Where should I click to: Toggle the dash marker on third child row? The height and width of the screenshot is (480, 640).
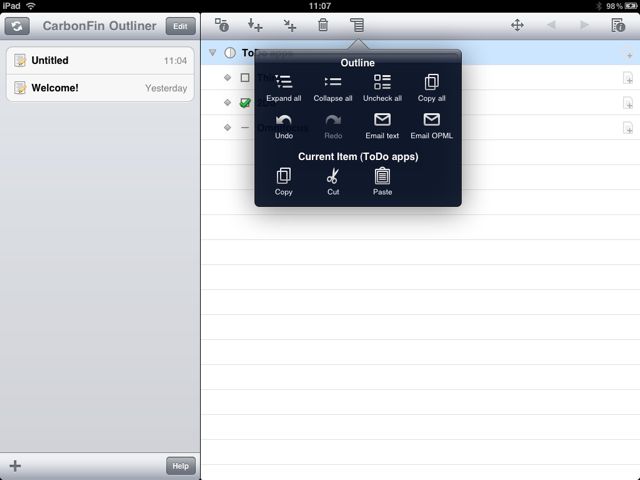pos(245,128)
